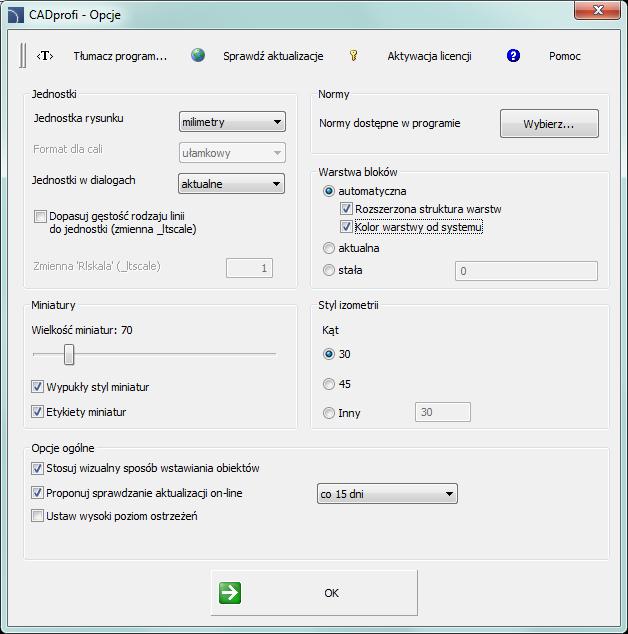Image resolution: width=628 pixels, height=634 pixels.
Task: Open the co 15 dni update frequency dropdown
Action: click(x=387, y=493)
